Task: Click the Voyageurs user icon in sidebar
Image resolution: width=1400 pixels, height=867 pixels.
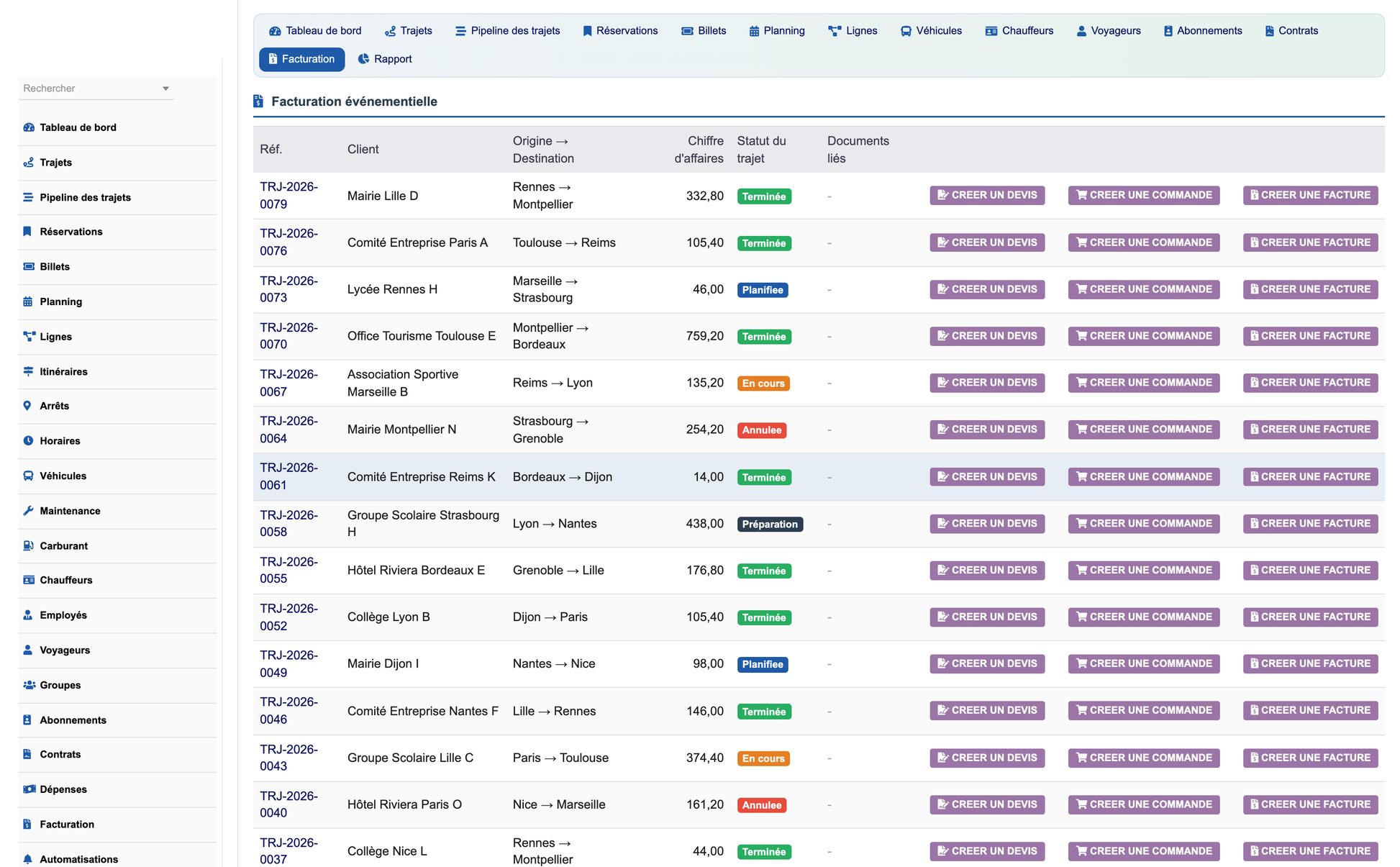Action: pos(28,650)
